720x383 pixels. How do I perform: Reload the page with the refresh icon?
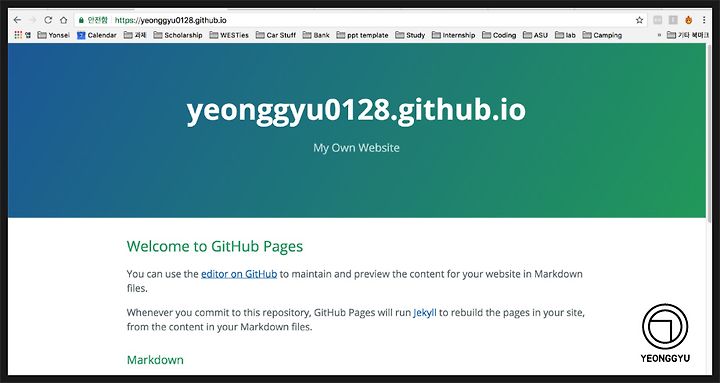[x=48, y=20]
